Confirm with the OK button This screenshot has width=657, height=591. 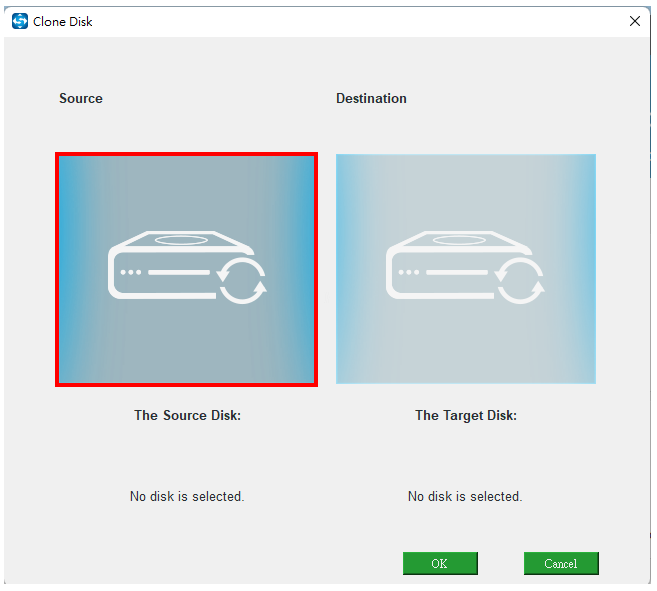pos(440,563)
